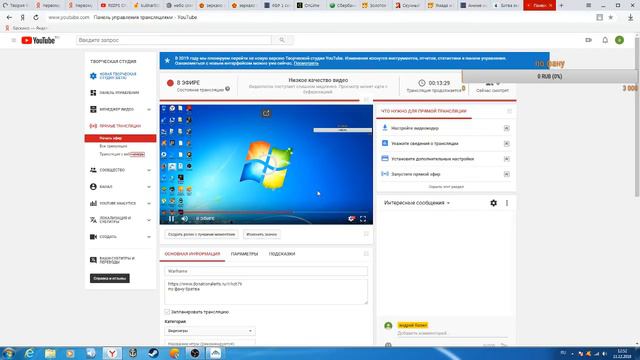Toggle the checkbox for the encoder setup step
The image size is (640, 360).
[507, 128]
